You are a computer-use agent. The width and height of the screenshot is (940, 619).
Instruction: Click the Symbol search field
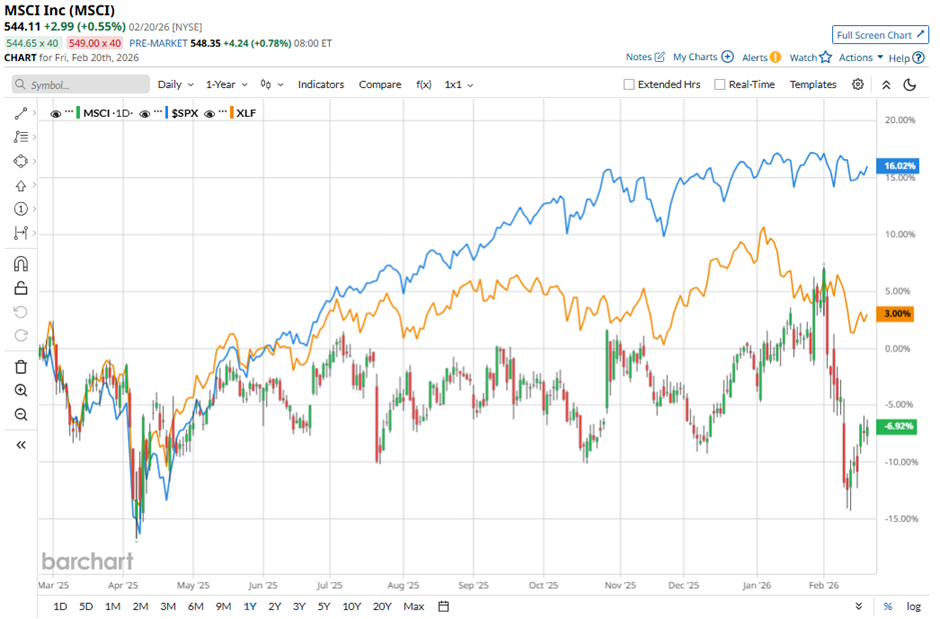click(80, 84)
